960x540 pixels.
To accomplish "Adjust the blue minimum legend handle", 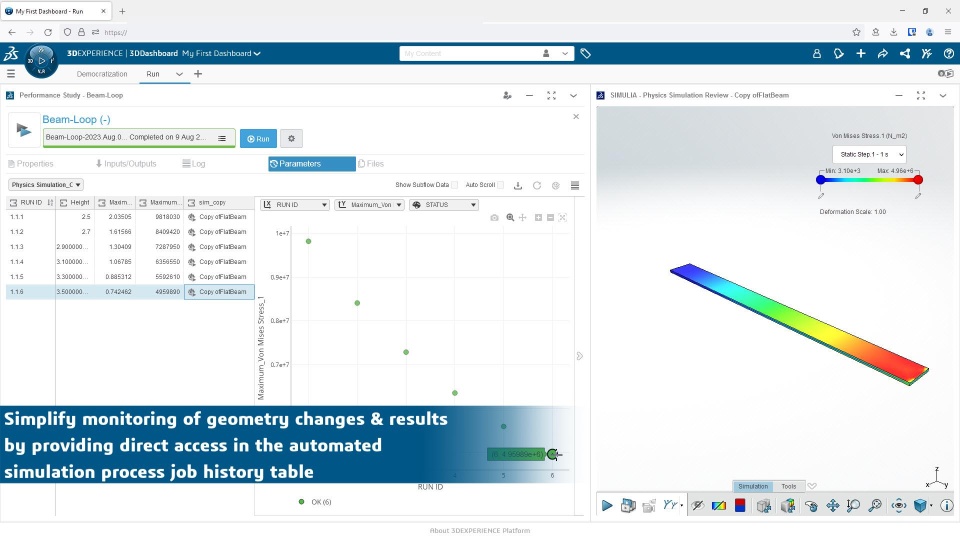I will [x=821, y=179].
